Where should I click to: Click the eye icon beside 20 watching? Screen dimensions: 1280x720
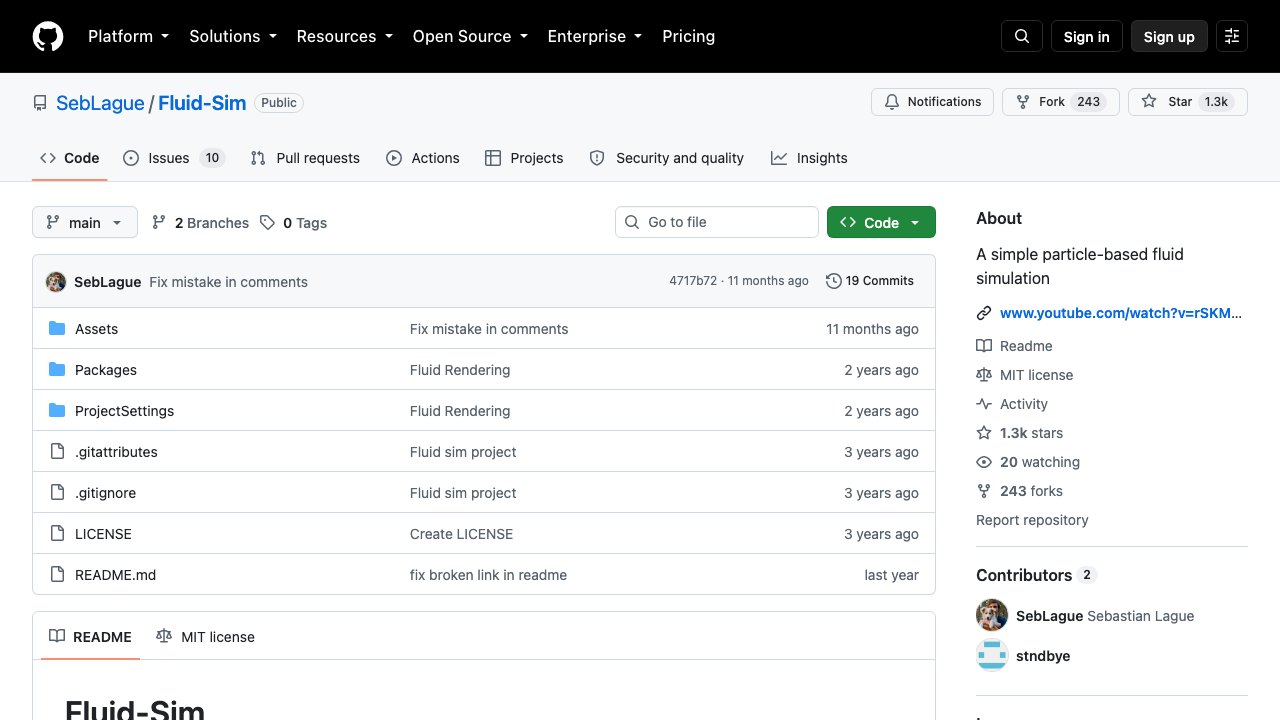coord(984,462)
